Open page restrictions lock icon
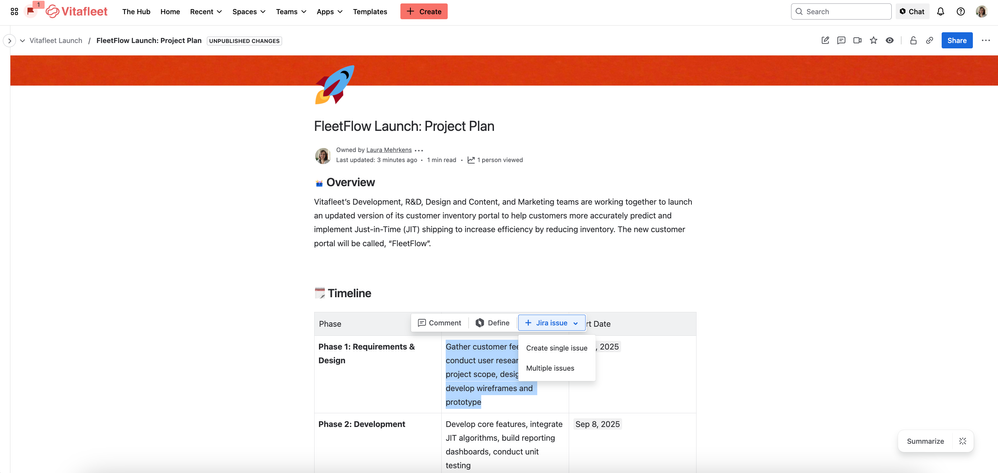The image size is (998, 473). pos(913,40)
